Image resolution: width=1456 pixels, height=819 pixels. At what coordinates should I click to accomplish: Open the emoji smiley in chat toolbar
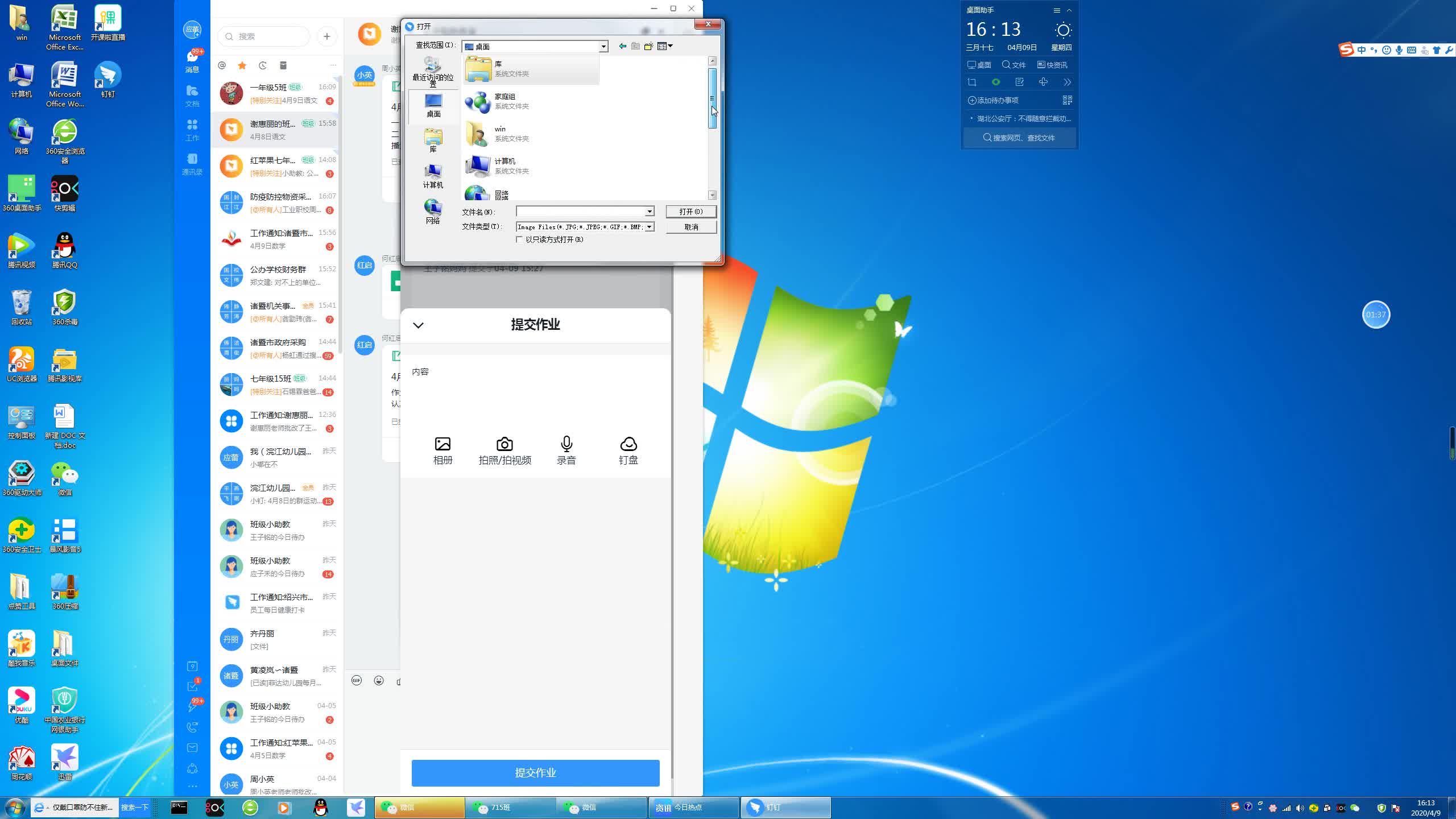coord(379,680)
